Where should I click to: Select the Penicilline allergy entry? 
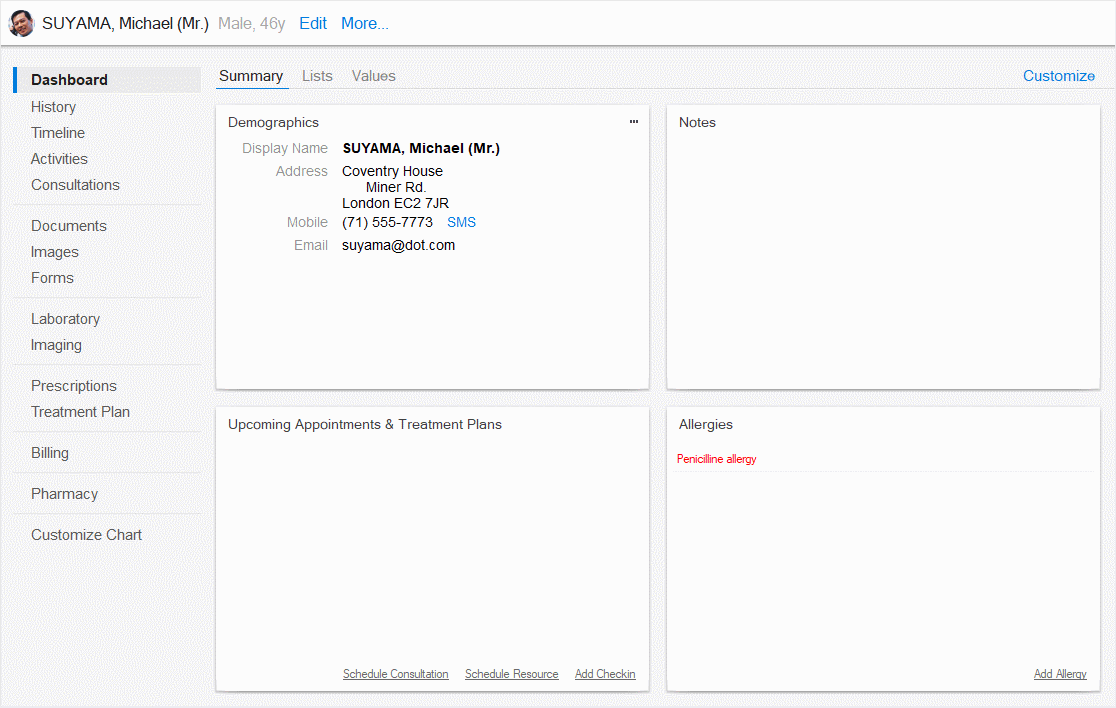(716, 459)
